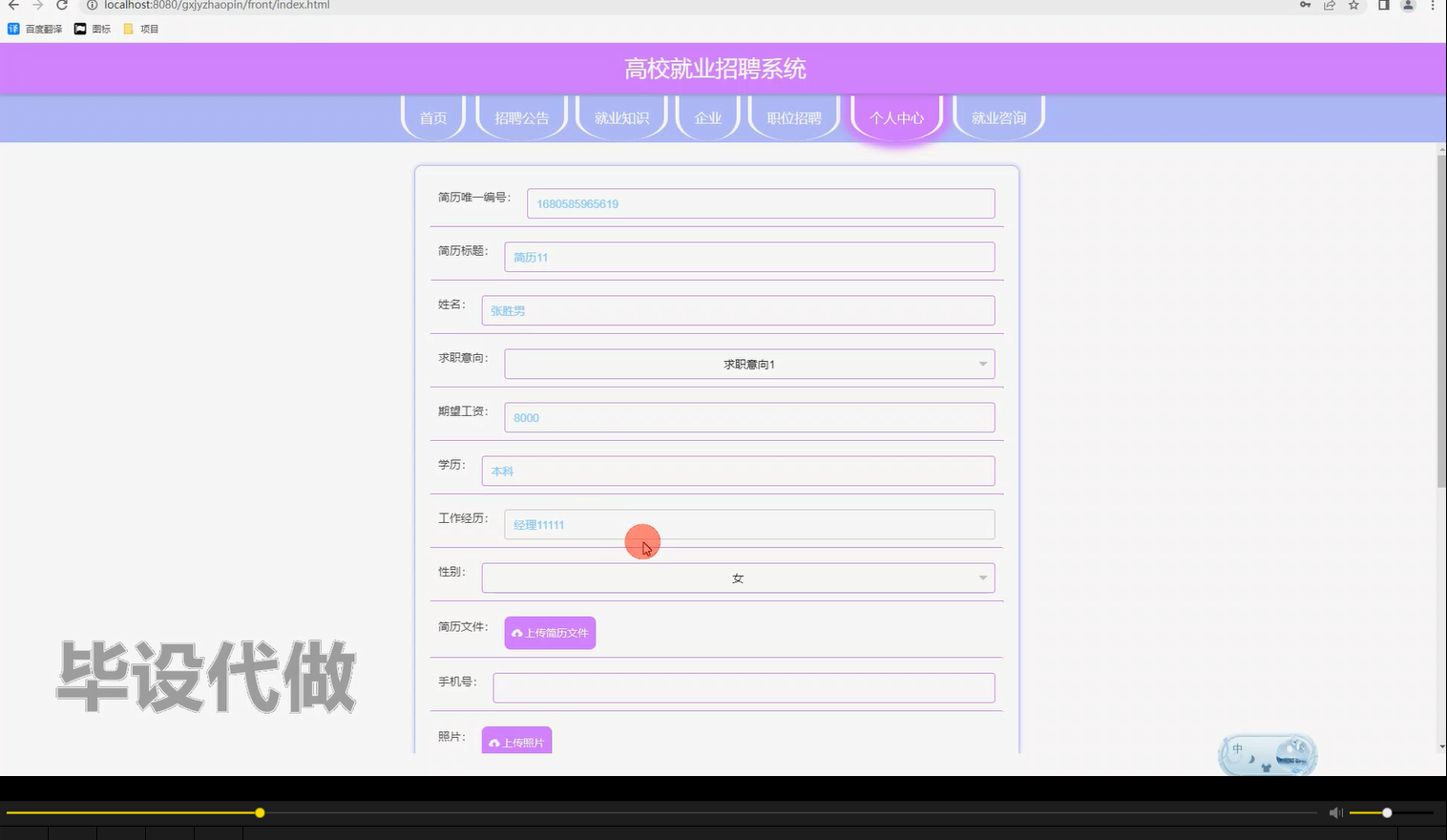Click inside the 手机号 input field
The image size is (1447, 840).
744,687
